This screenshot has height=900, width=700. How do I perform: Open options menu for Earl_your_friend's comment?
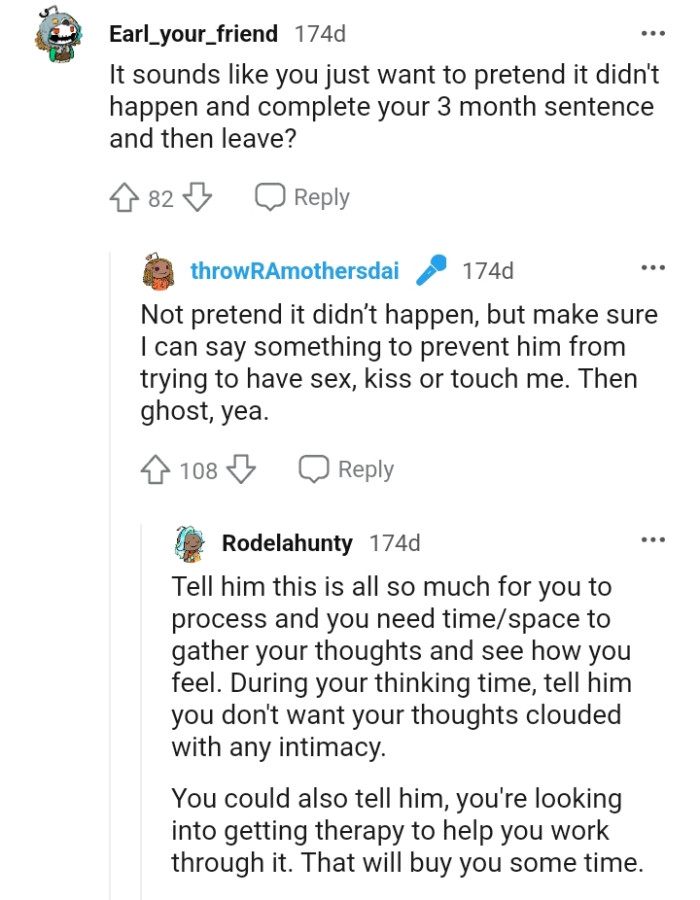(x=652, y=33)
